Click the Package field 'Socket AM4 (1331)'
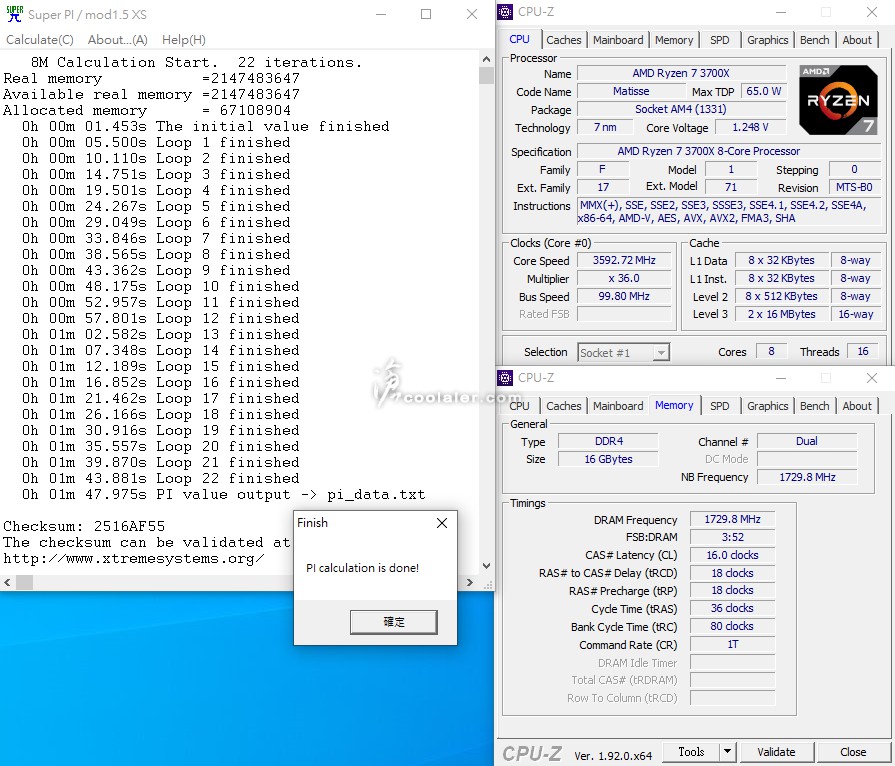This screenshot has height=766, width=895. (681, 109)
